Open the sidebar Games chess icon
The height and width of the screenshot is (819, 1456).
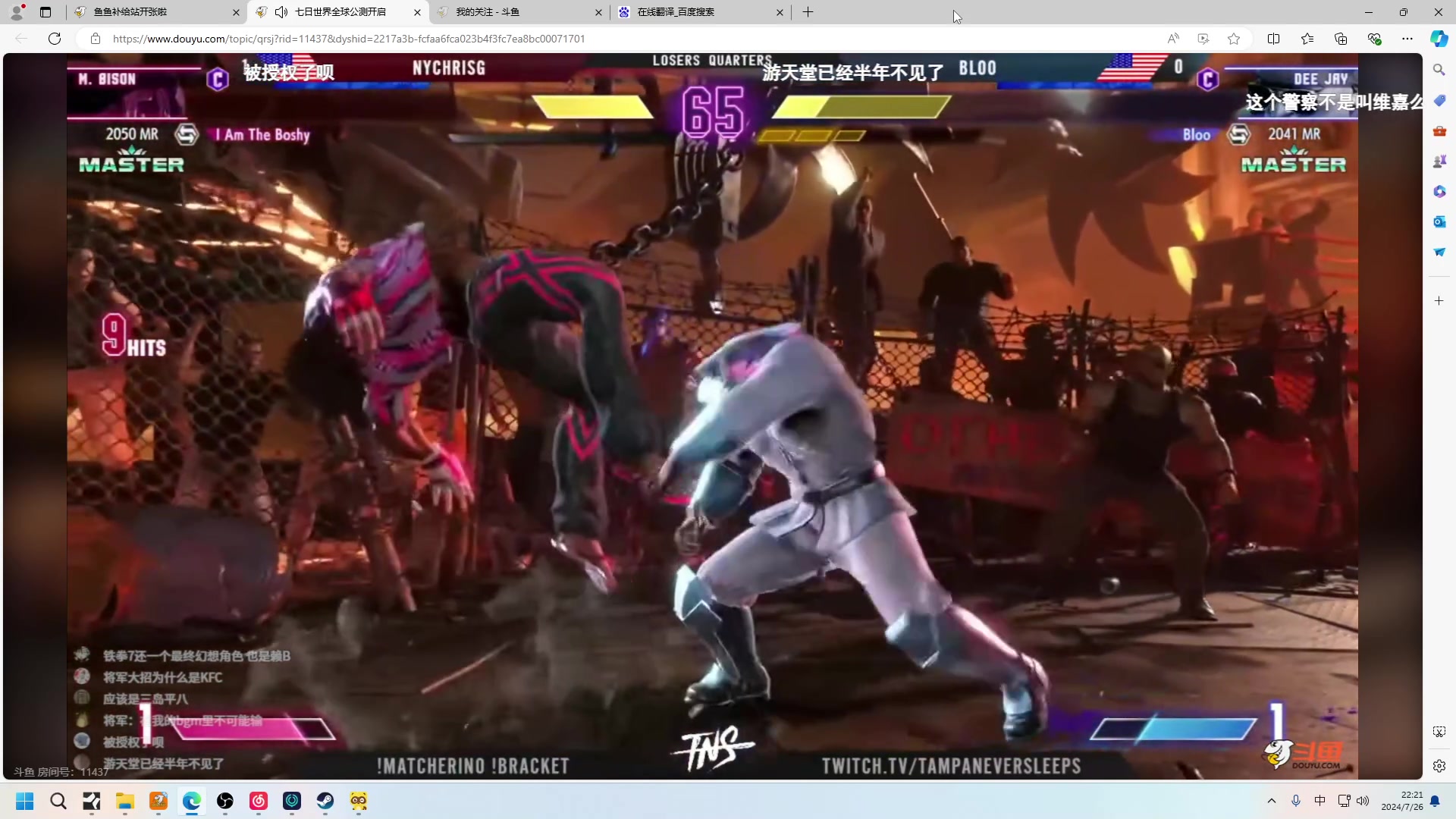pos(1439,161)
